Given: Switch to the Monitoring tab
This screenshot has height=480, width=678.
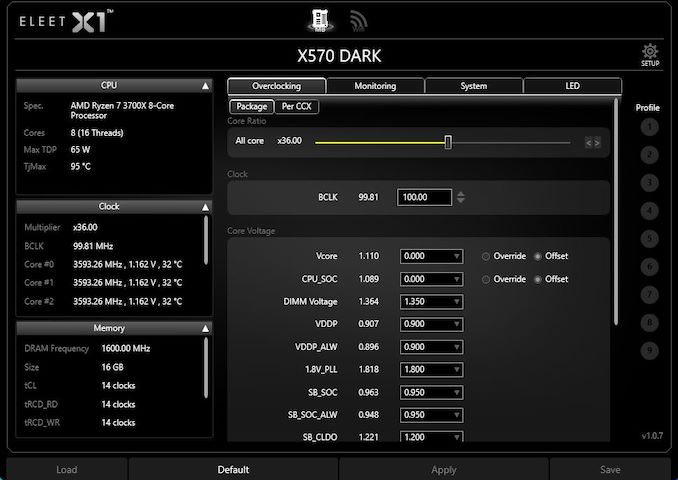Looking at the screenshot, I should pos(375,86).
